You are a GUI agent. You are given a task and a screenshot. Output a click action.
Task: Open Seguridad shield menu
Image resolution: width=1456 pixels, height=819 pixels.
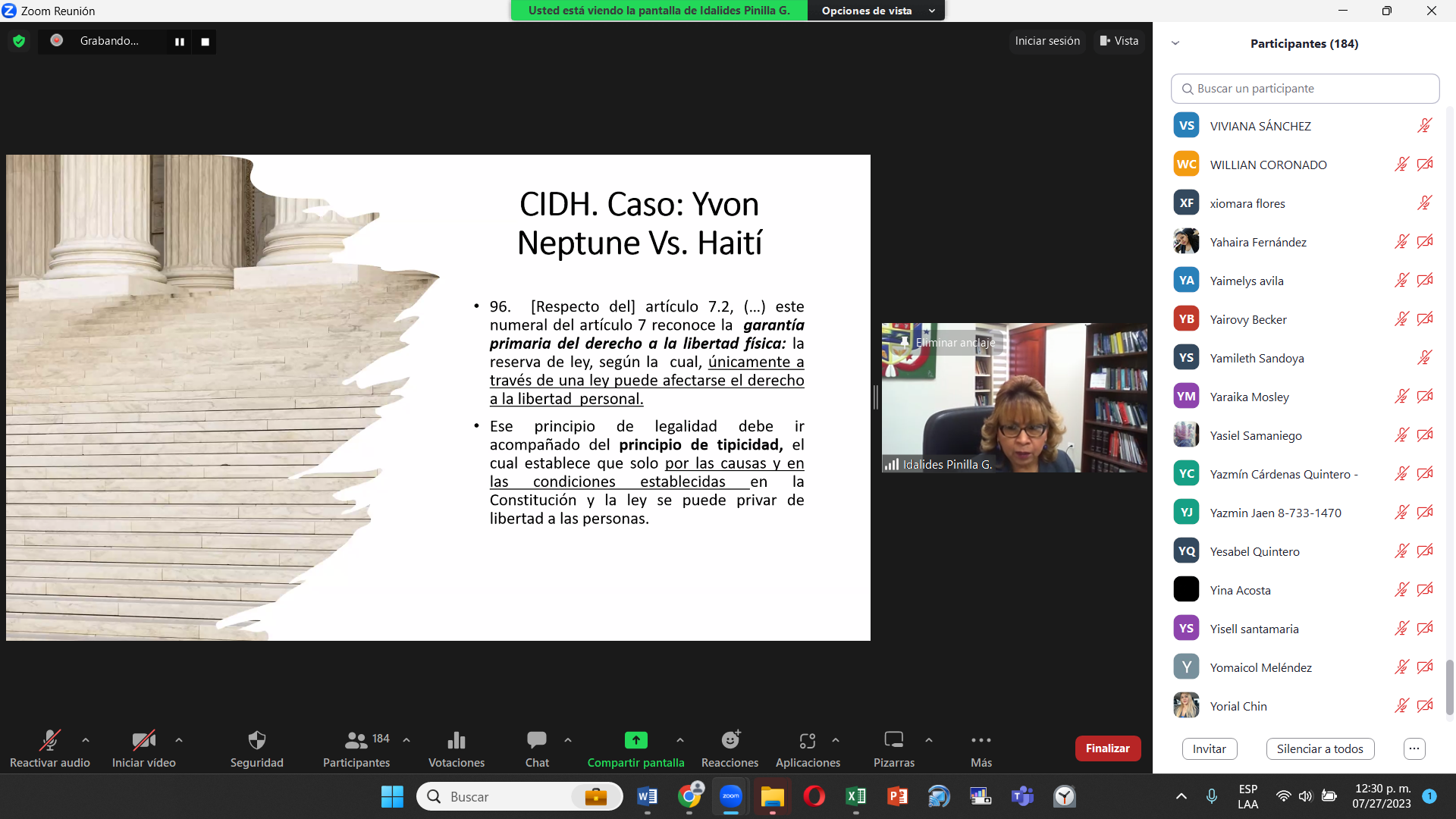tap(257, 739)
